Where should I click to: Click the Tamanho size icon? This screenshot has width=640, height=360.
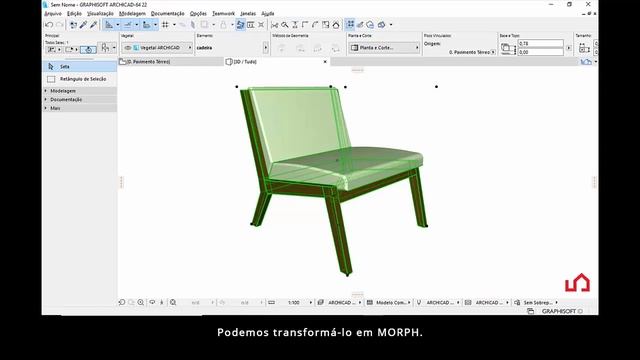(x=584, y=48)
